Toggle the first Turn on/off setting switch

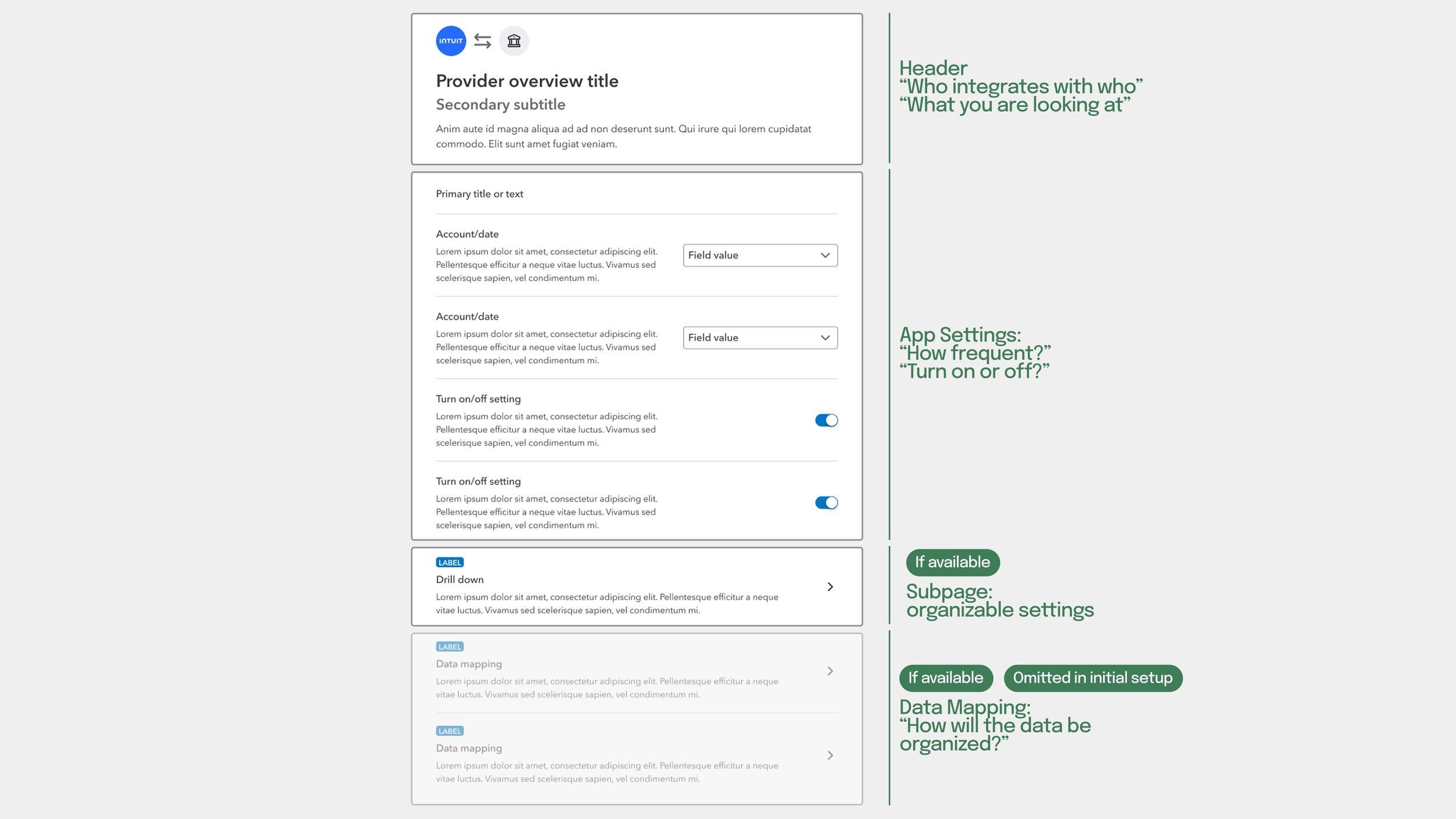point(826,420)
